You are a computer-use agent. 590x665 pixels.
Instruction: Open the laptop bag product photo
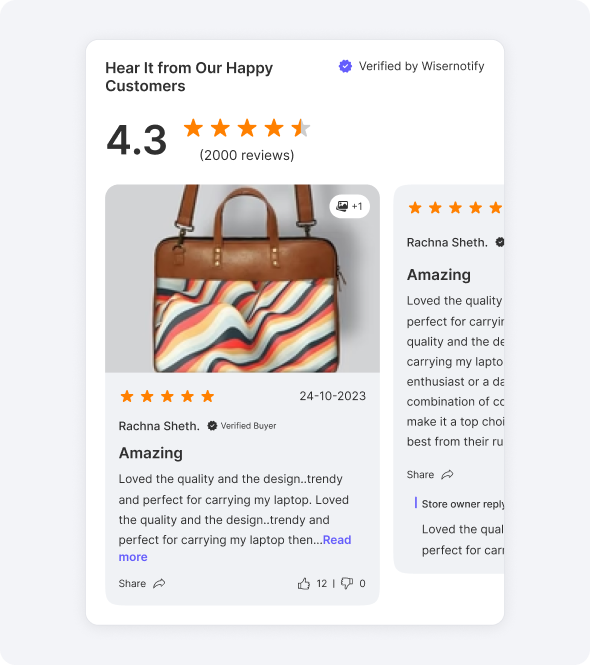(x=242, y=279)
